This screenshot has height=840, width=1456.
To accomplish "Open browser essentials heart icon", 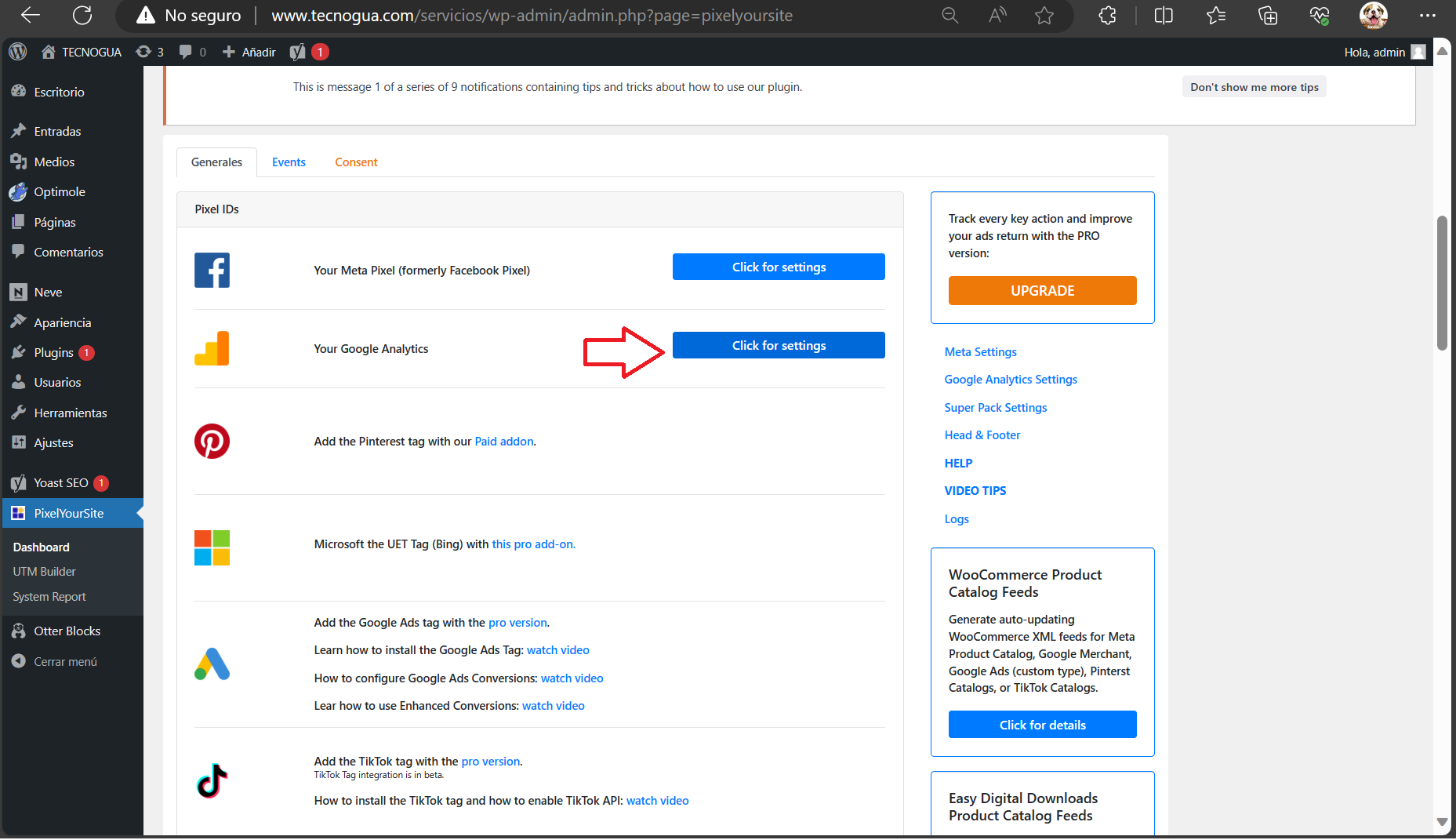I will click(x=1320, y=15).
